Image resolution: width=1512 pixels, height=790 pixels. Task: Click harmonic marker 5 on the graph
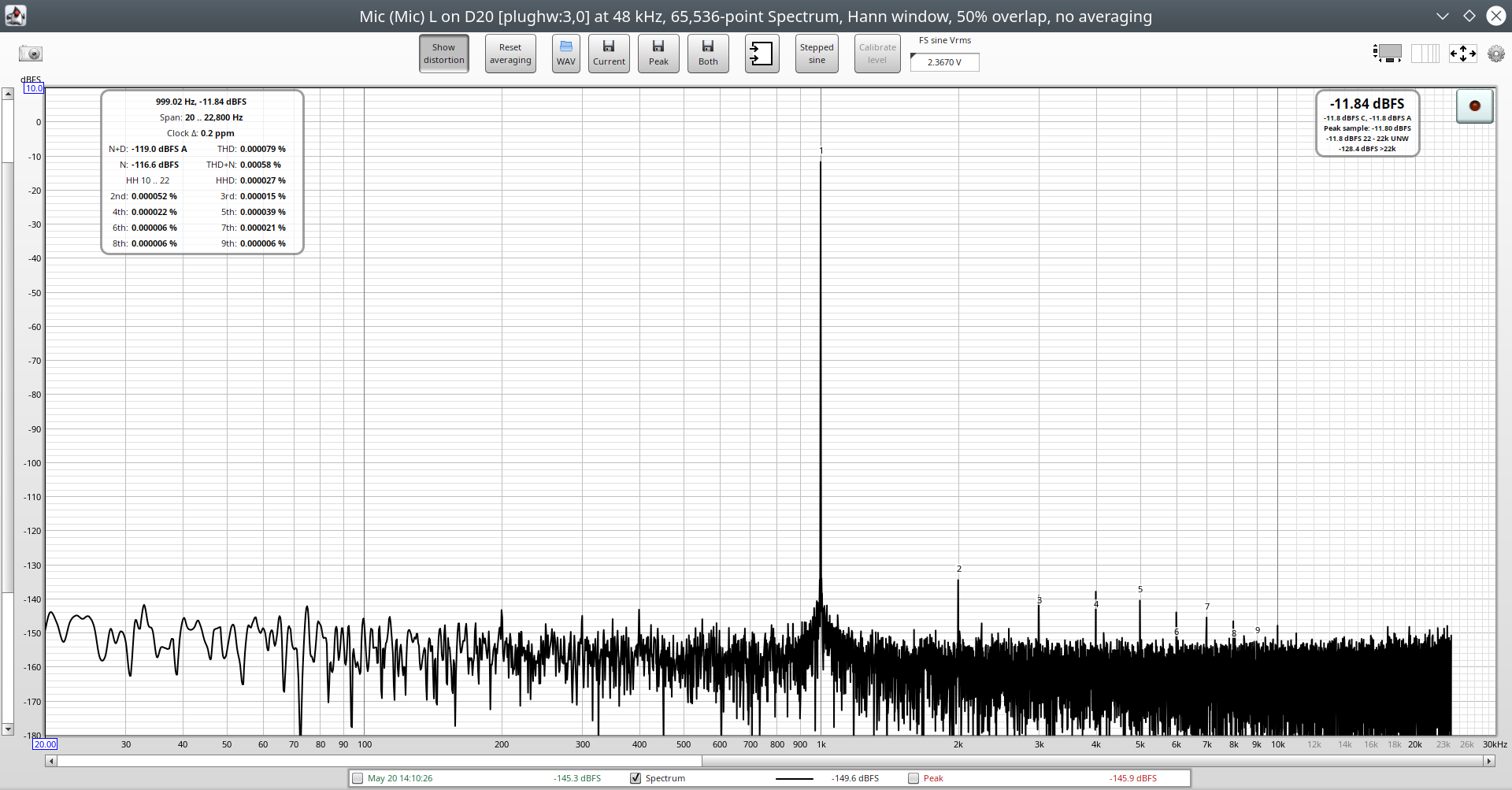pyautogui.click(x=1140, y=589)
